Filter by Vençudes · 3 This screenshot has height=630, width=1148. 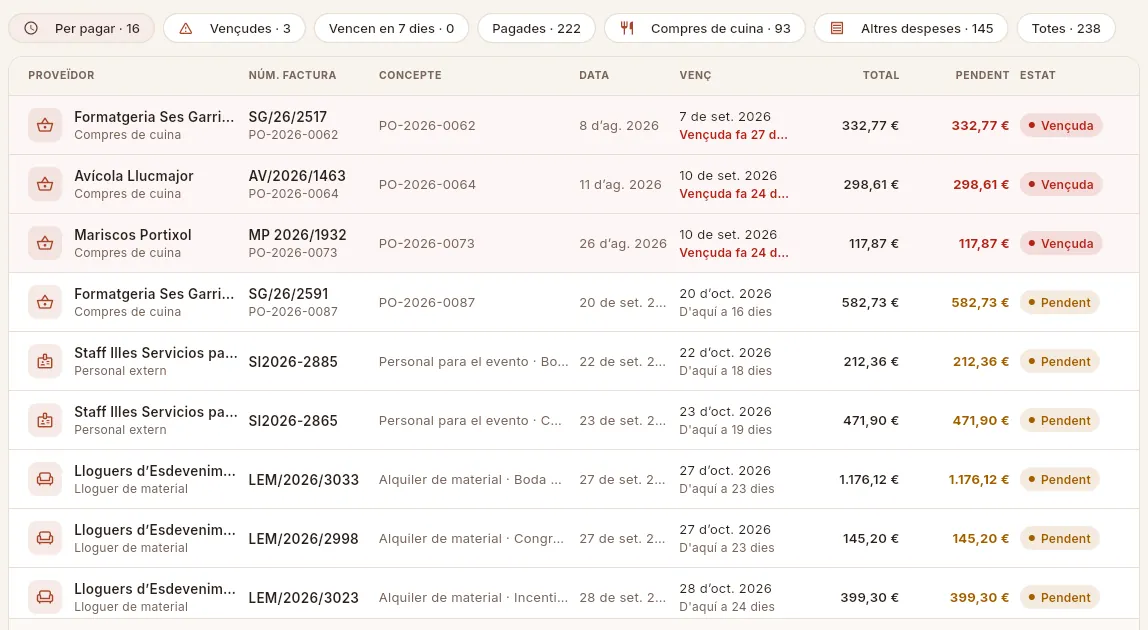(235, 29)
